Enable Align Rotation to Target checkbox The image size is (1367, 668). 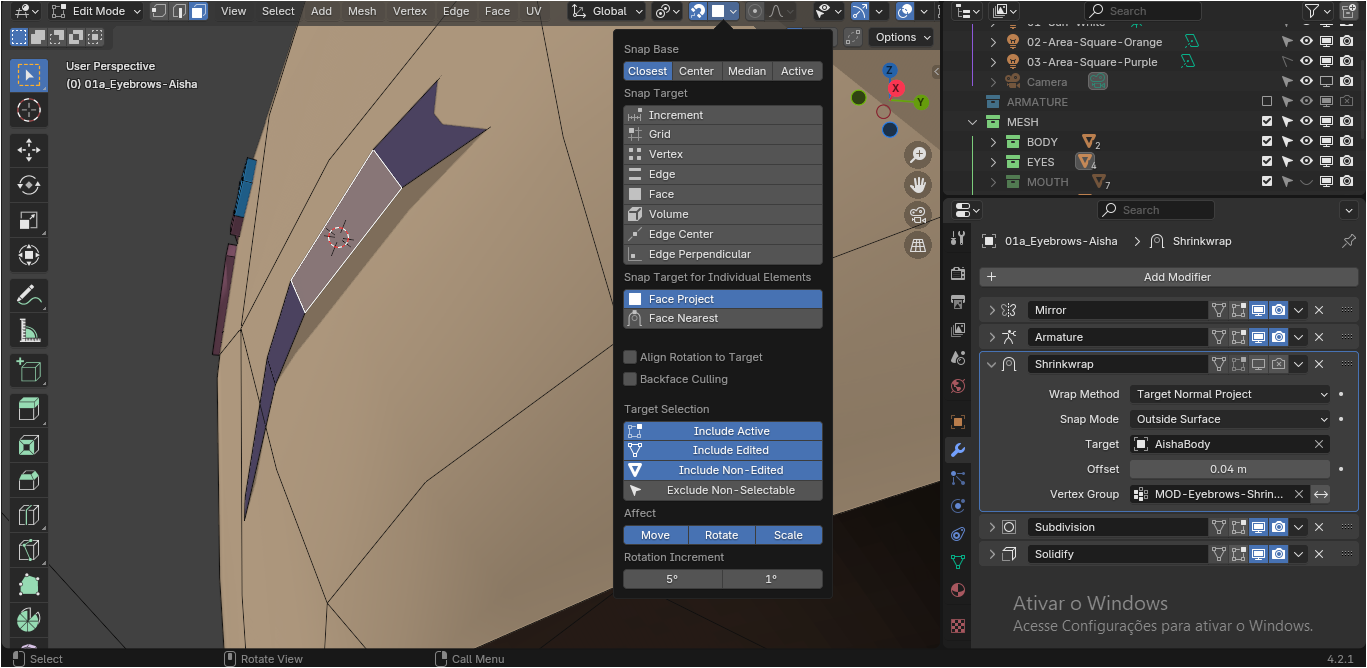coord(630,357)
